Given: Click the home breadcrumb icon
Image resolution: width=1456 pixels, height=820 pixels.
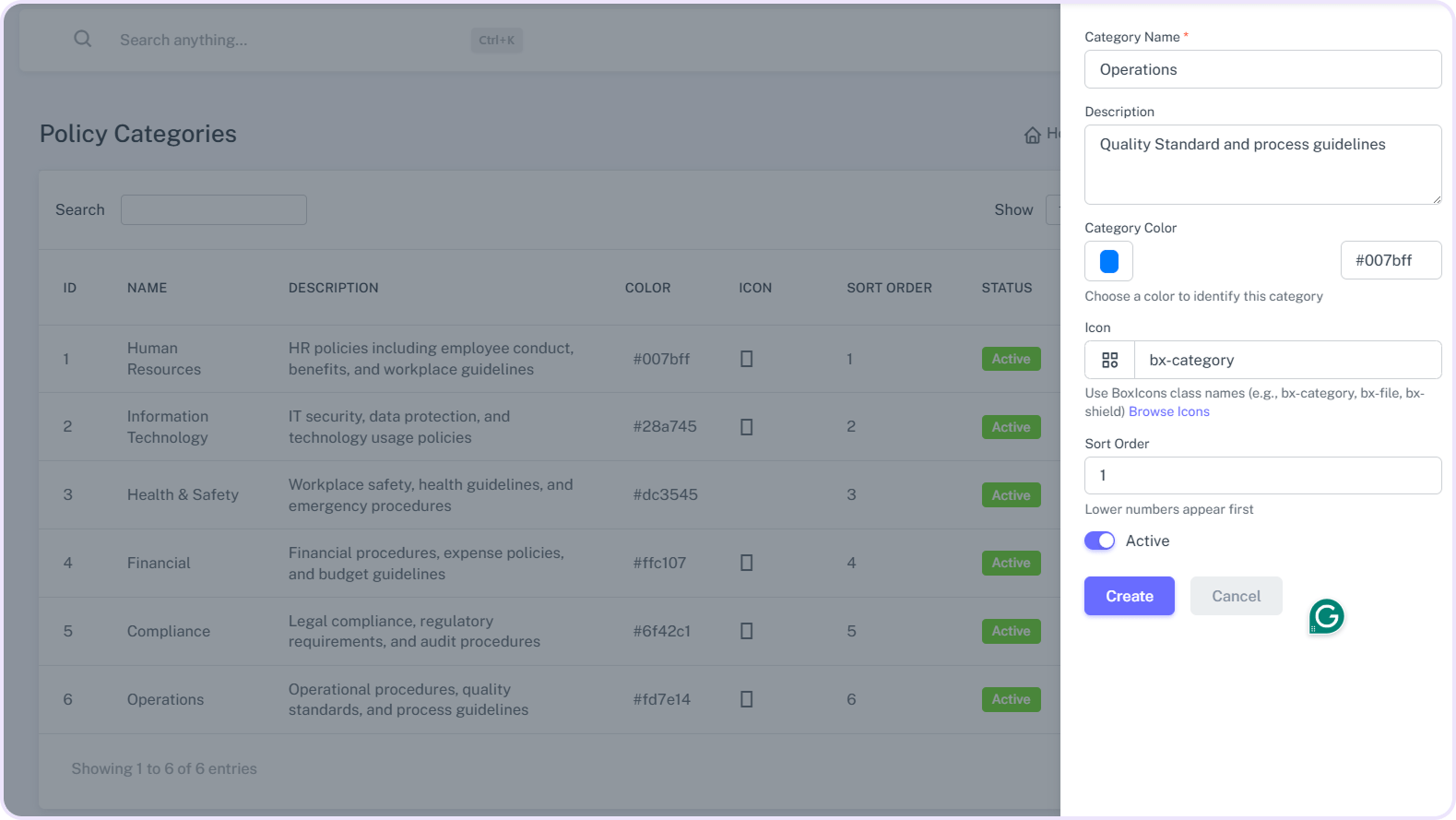Looking at the screenshot, I should click(x=1032, y=136).
